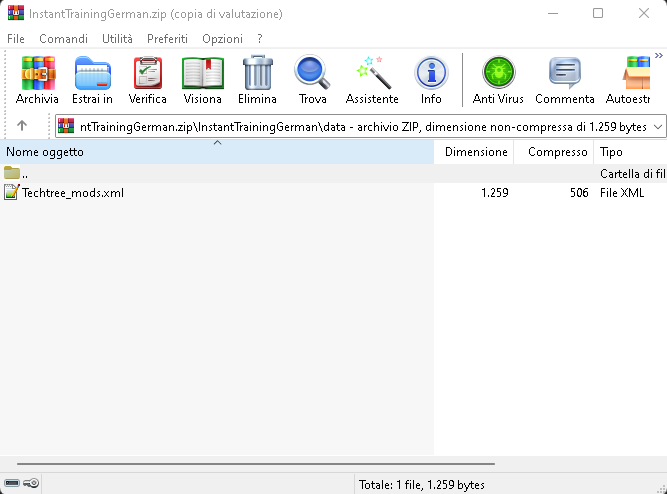
Task: Click the Techtree_mods.xml file icon
Action: pos(11,192)
